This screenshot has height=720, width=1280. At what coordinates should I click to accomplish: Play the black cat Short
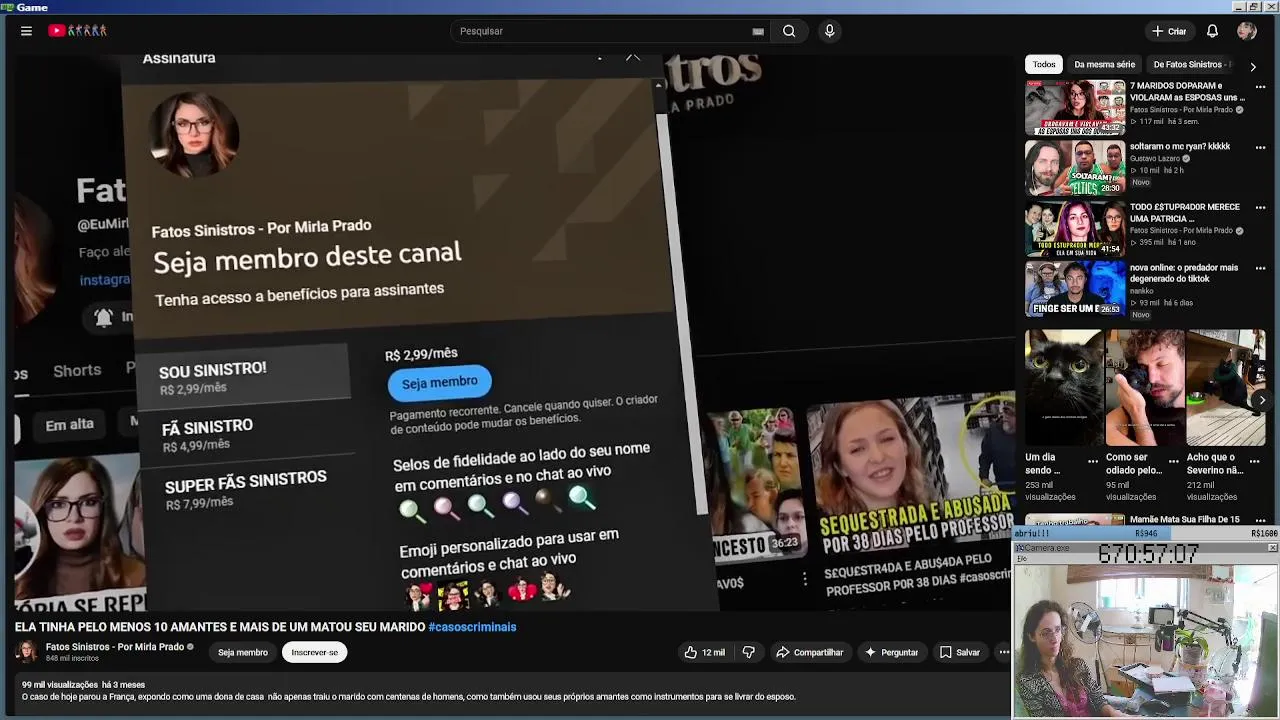1064,387
